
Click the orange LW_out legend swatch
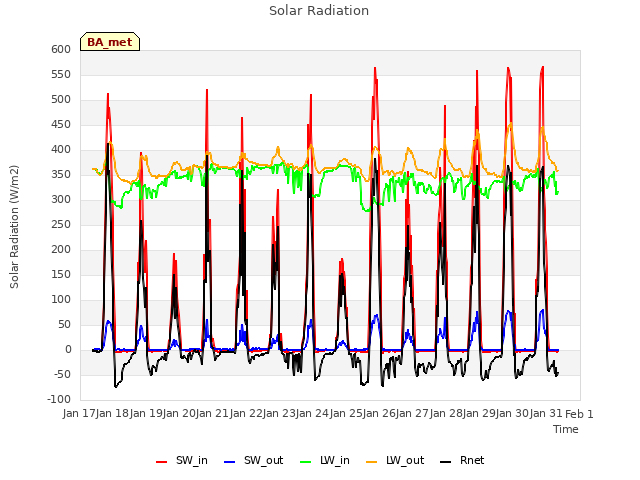371,462
